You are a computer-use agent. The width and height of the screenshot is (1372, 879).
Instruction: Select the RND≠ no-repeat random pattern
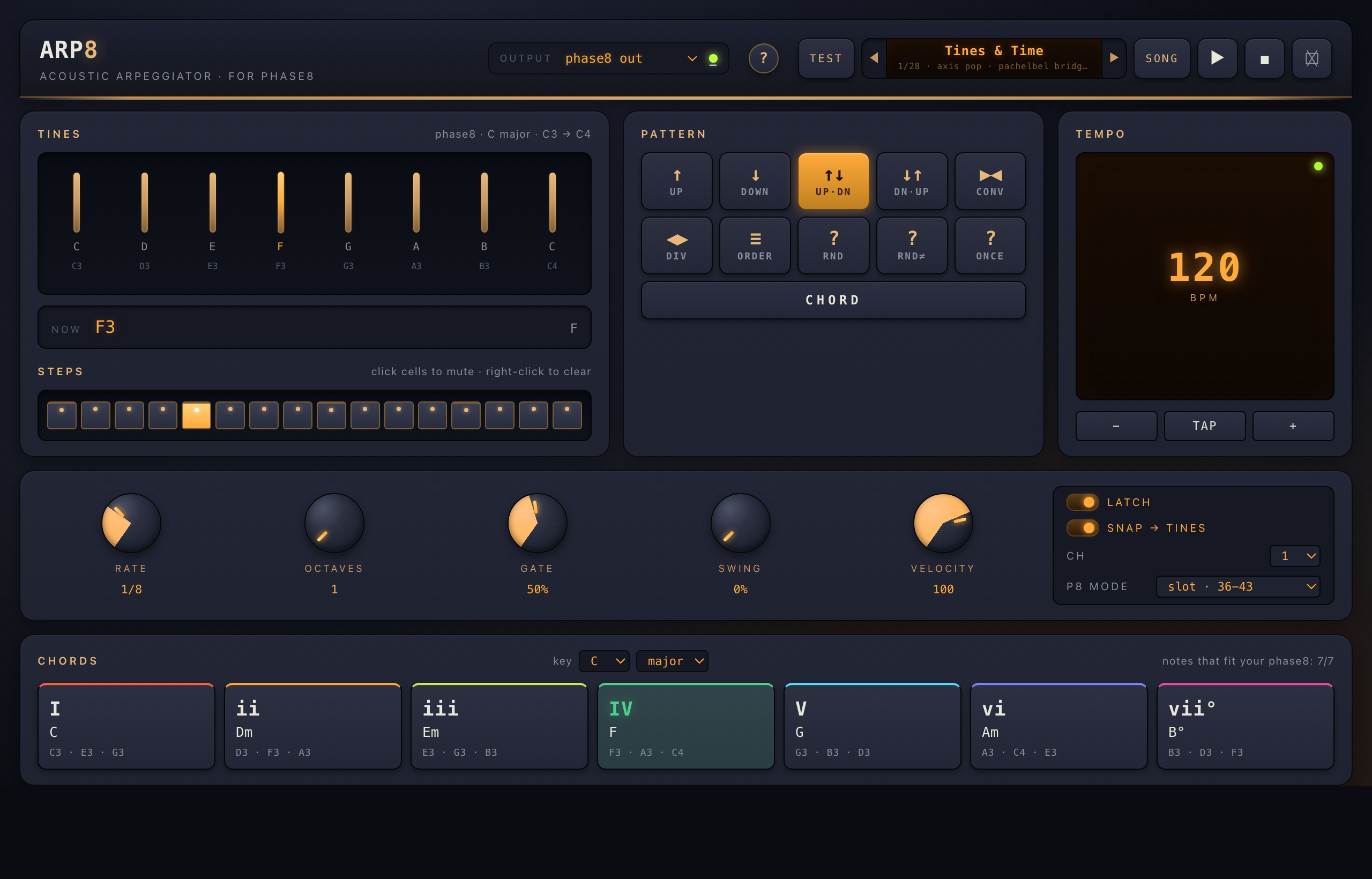pos(912,245)
